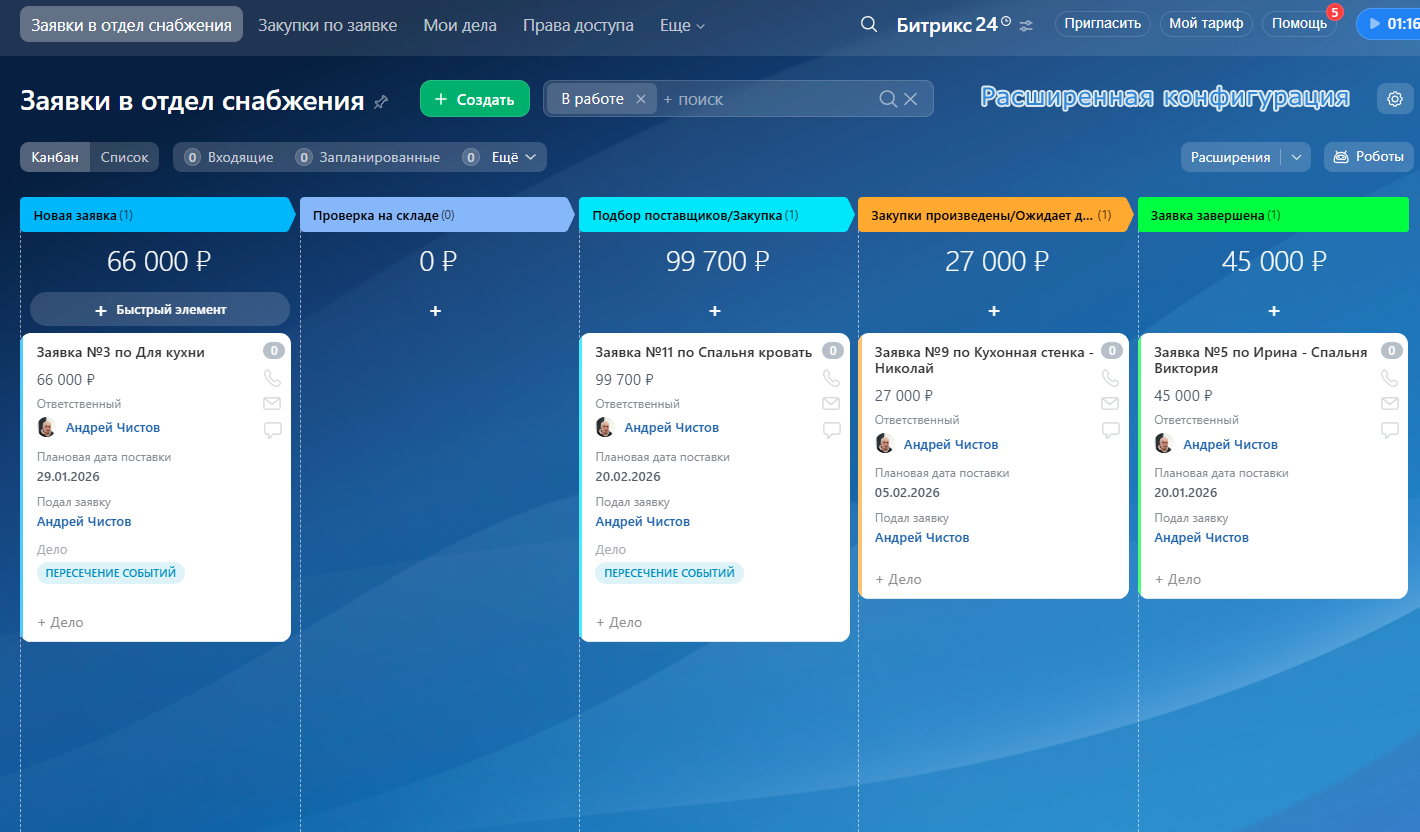The image size is (1420, 832).
Task: Click the 'Расширения' button label
Action: click(x=1230, y=157)
